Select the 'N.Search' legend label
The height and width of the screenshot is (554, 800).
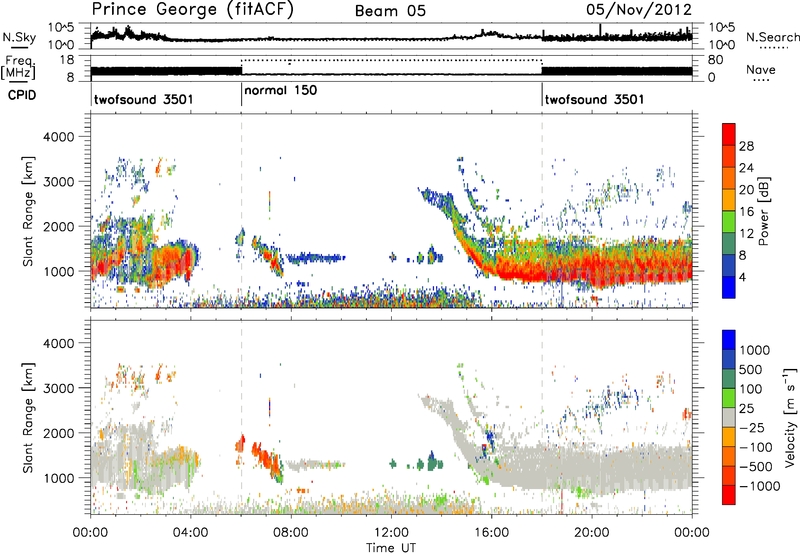[x=772, y=37]
